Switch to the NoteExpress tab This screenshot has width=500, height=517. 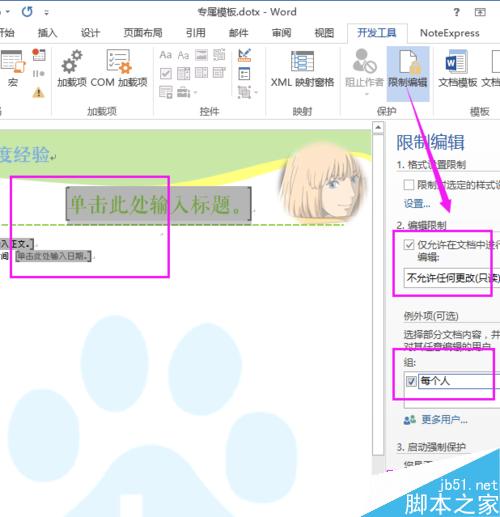pyautogui.click(x=450, y=33)
